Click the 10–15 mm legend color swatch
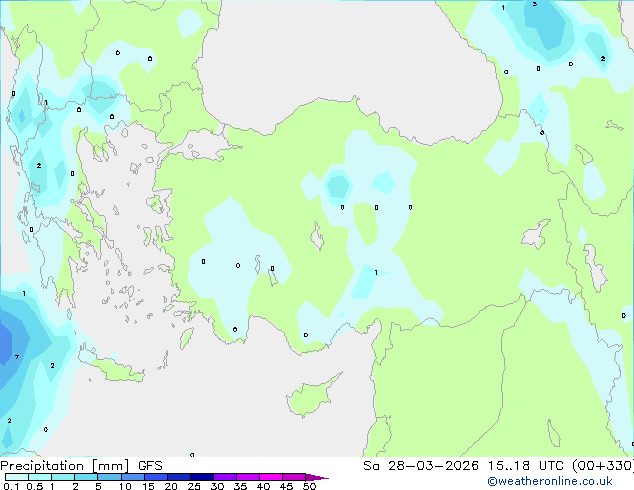This screenshot has width=634, height=490. pyautogui.click(x=132, y=477)
